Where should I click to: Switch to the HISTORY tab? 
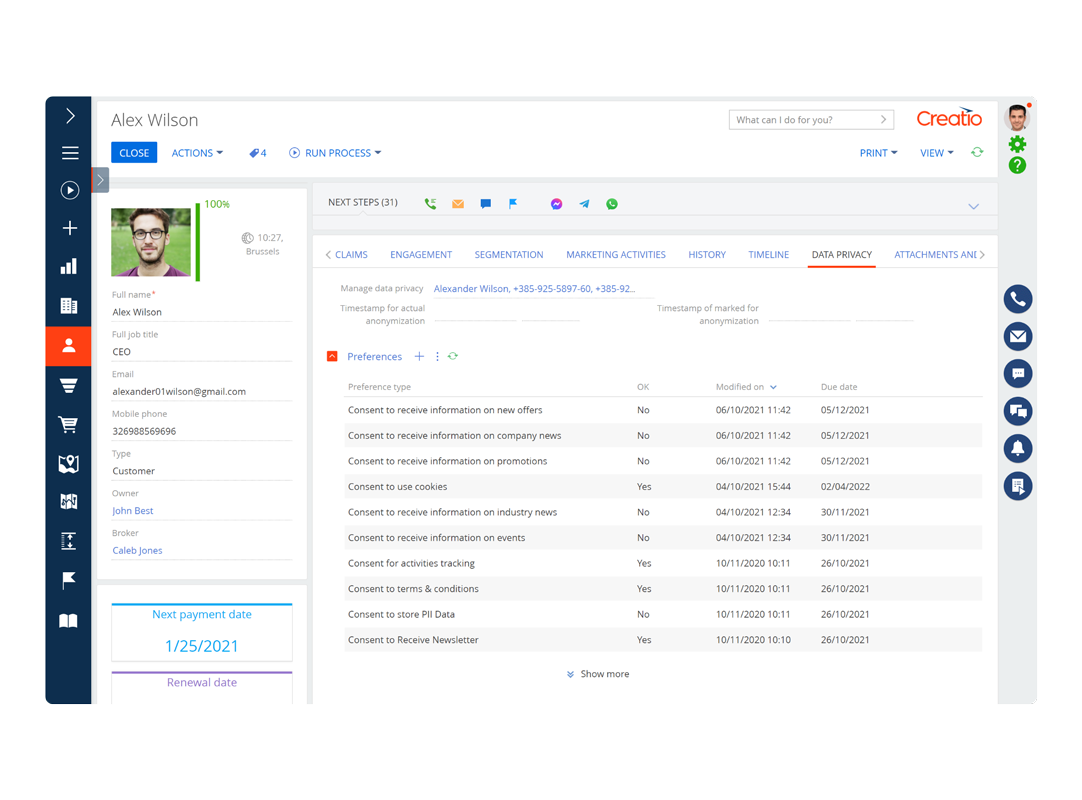point(707,255)
